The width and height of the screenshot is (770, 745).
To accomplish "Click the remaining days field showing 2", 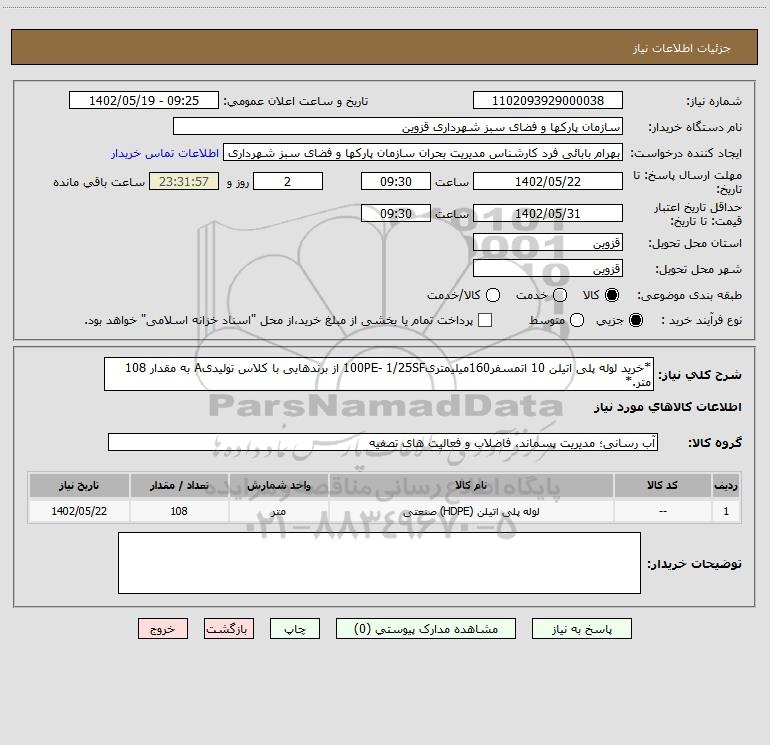I will point(288,181).
